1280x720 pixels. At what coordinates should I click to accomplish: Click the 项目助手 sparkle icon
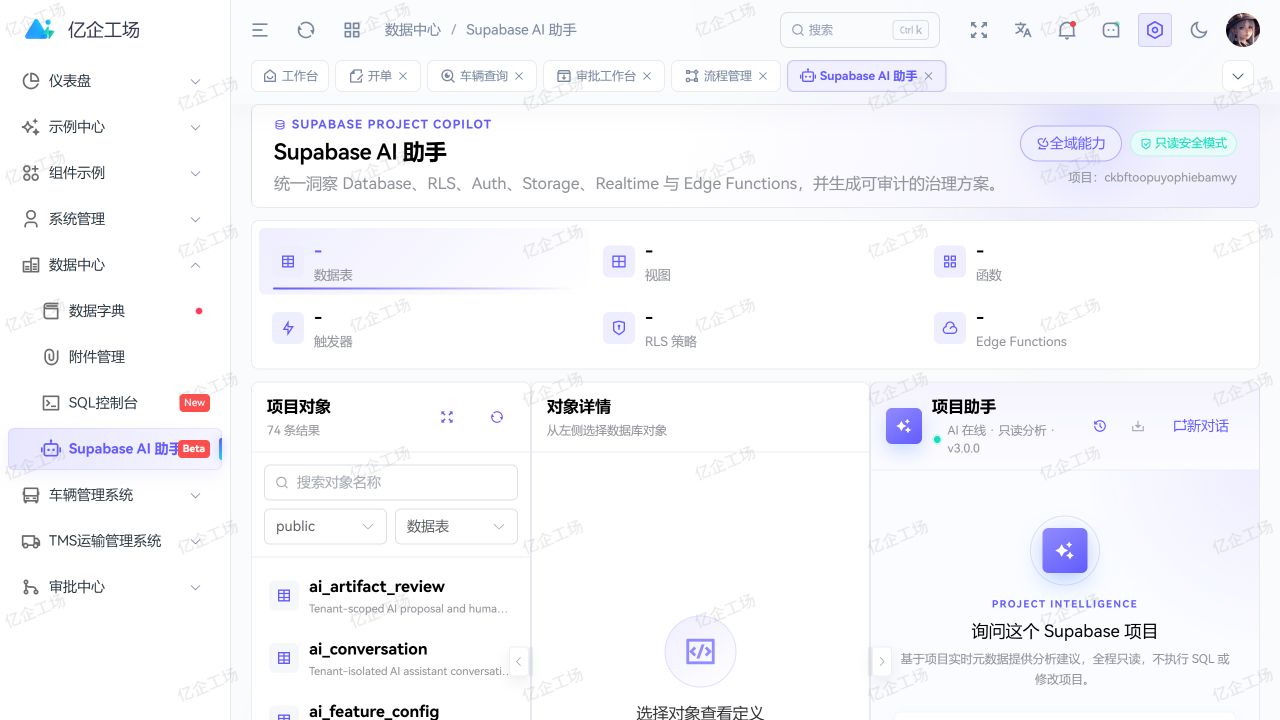[904, 426]
